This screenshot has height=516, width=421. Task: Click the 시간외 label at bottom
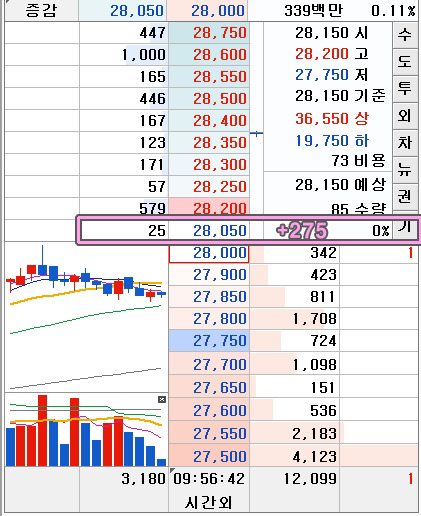pyautogui.click(x=209, y=502)
